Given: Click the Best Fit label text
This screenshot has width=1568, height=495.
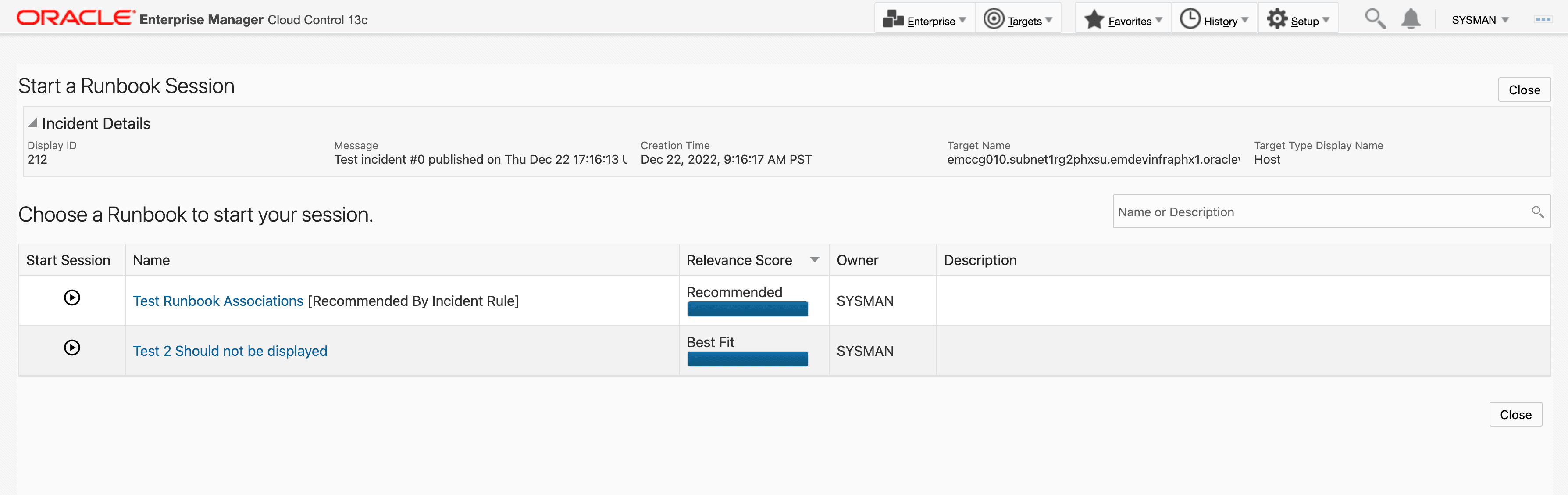Looking at the screenshot, I should [x=710, y=342].
